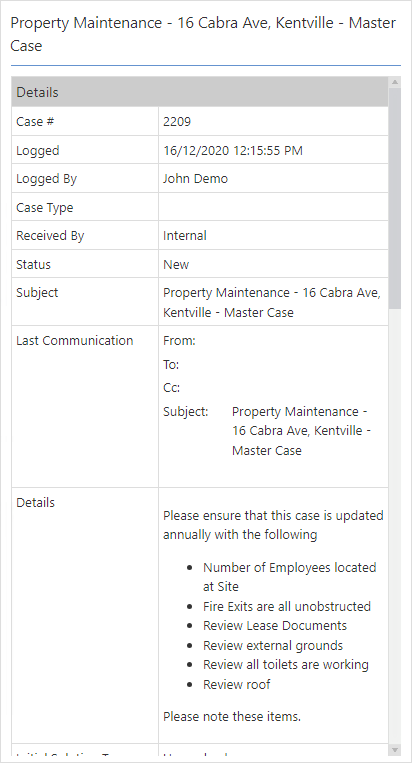
Task: Click the From: field in Last Communication
Action: tap(179, 341)
